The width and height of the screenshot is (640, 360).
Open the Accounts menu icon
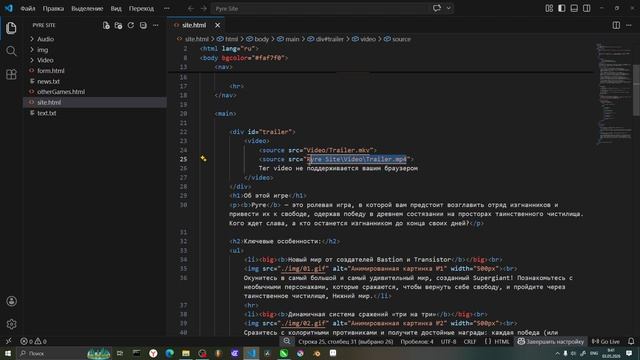(11, 301)
